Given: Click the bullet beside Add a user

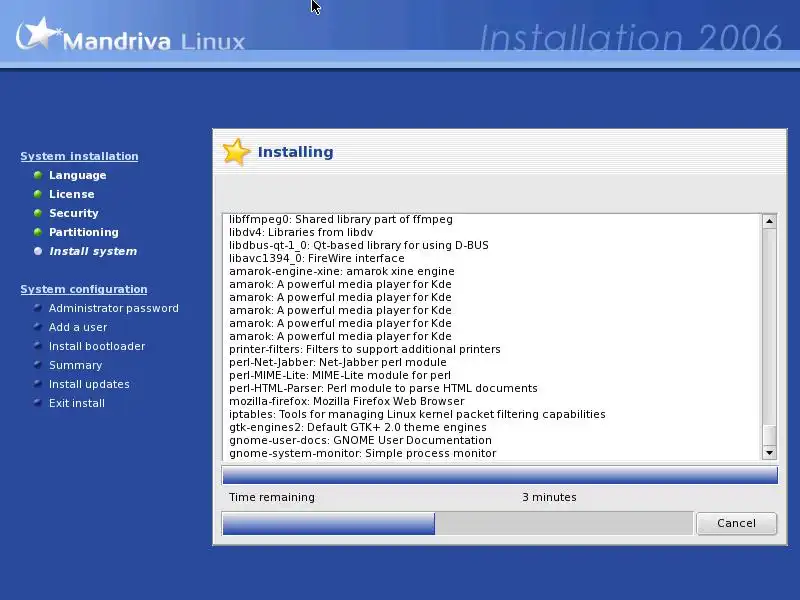Looking at the screenshot, I should point(38,327).
